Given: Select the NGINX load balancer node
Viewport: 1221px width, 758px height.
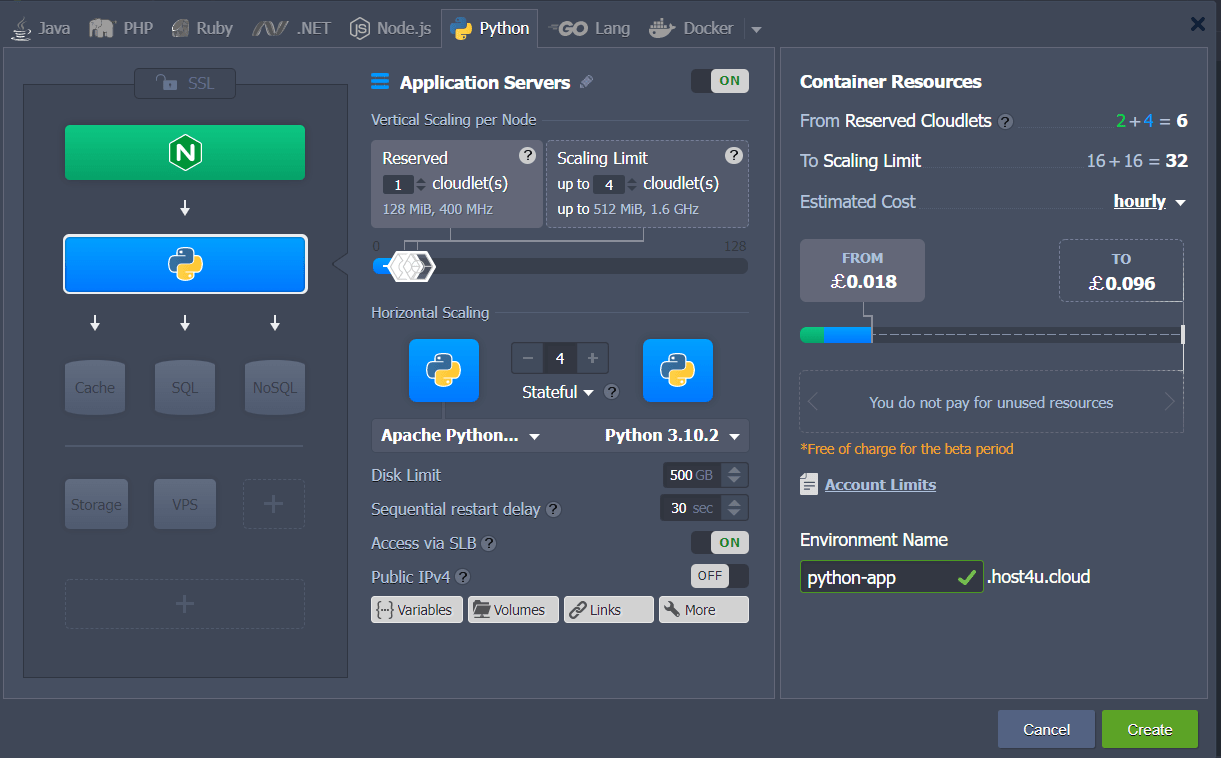Looking at the screenshot, I should click(185, 153).
